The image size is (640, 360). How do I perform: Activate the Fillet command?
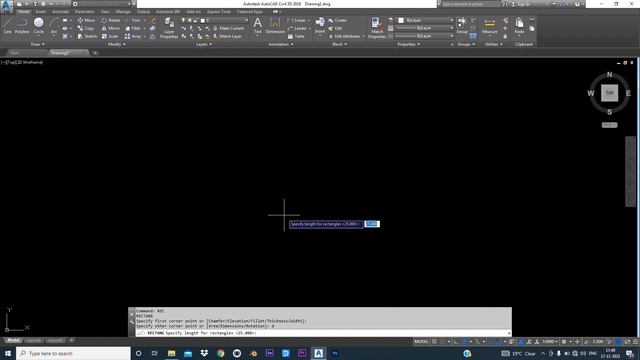coord(133,28)
